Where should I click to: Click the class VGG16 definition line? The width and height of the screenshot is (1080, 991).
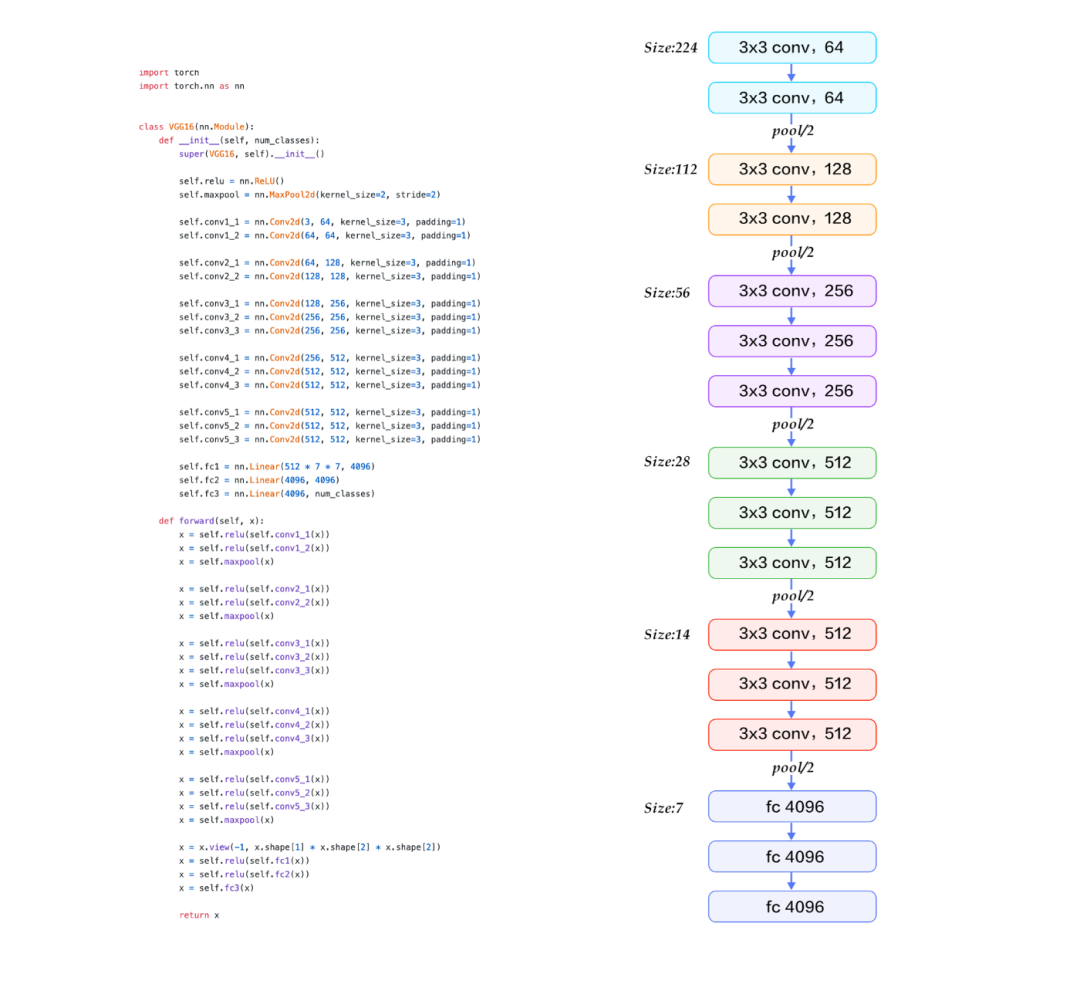196,127
